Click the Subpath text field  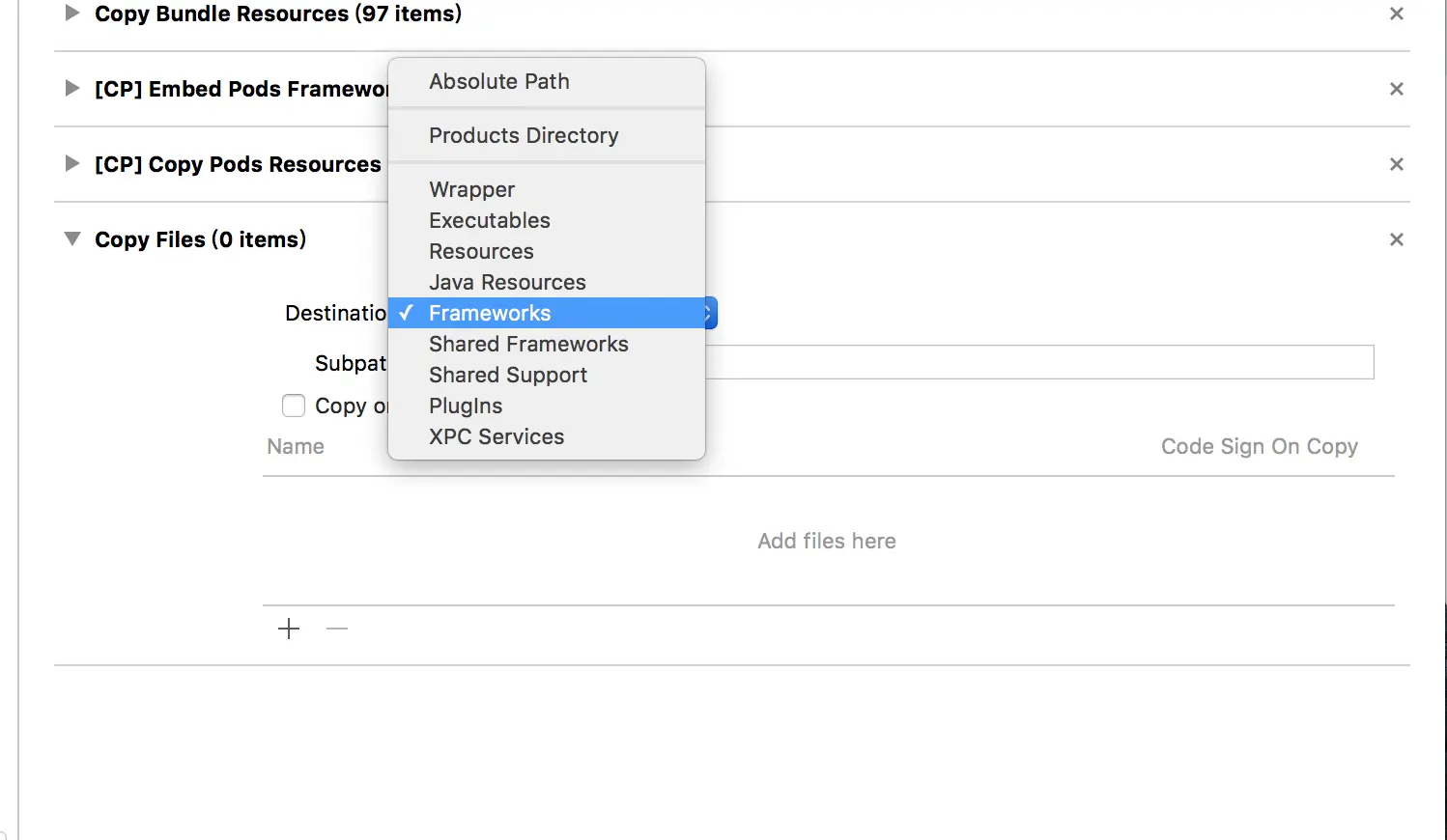pyautogui.click(x=1039, y=362)
